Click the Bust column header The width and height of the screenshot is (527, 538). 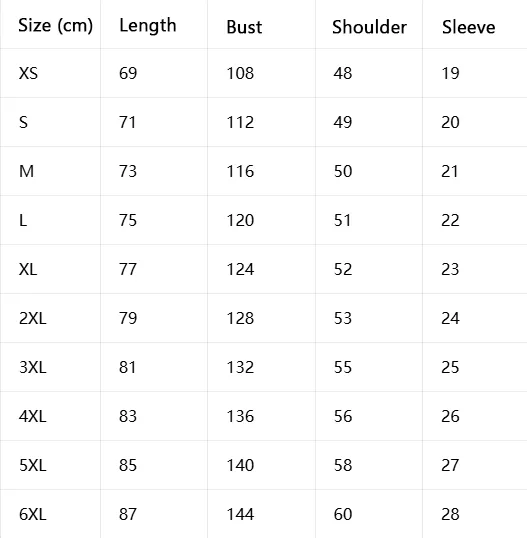[244, 27]
